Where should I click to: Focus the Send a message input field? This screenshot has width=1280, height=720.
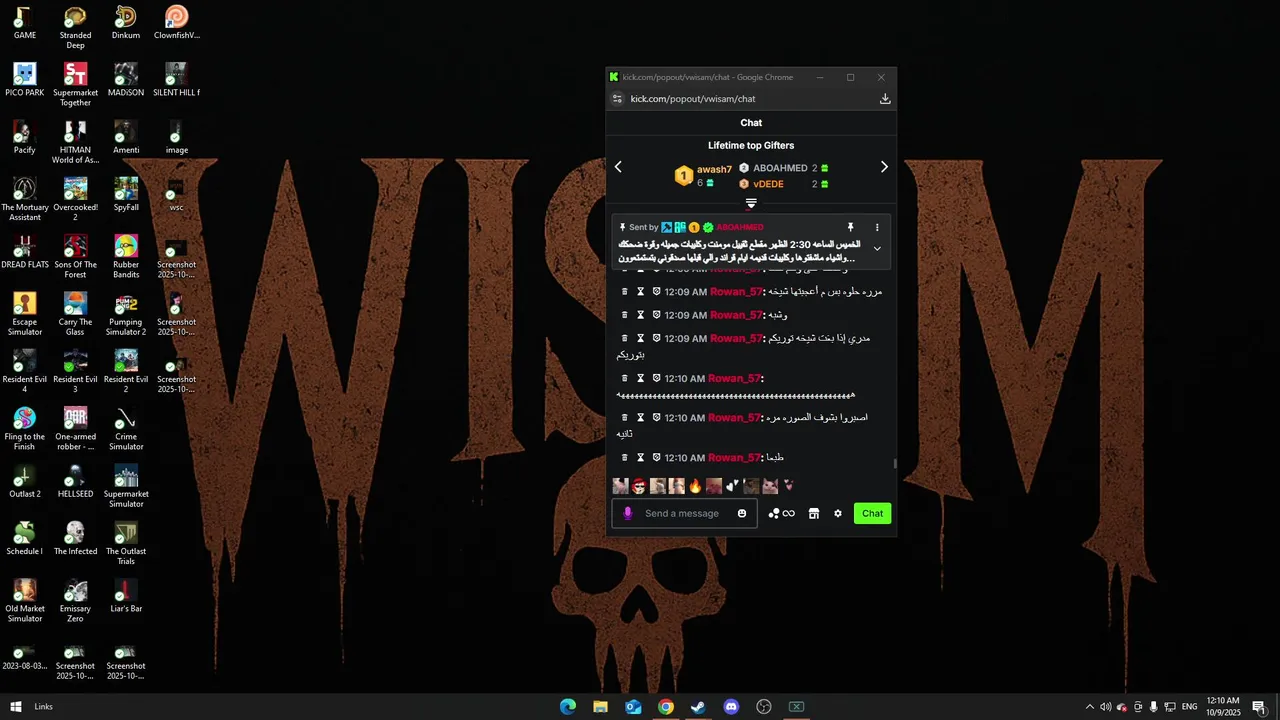point(684,513)
